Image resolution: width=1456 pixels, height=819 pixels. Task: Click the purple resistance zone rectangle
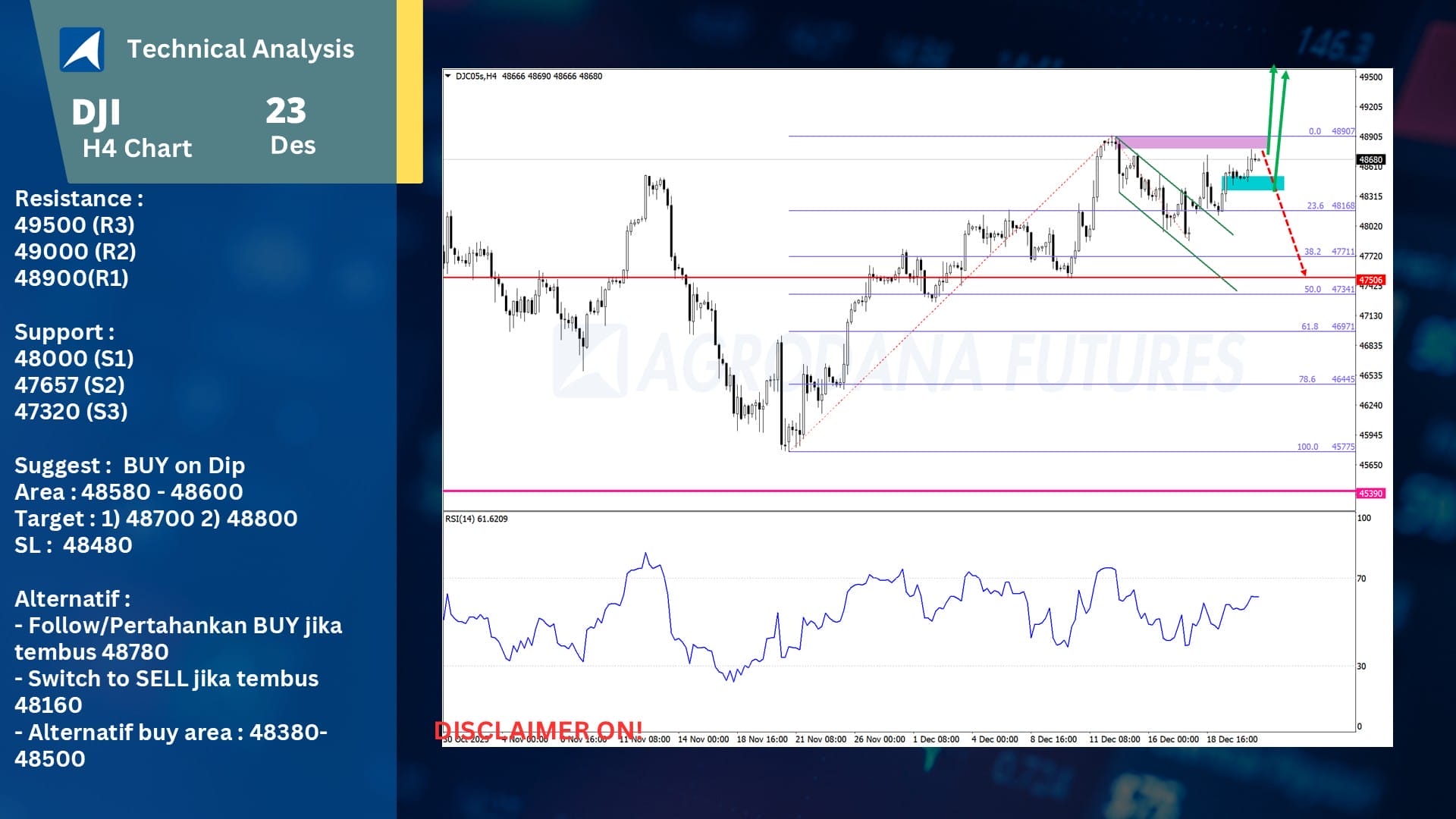(x=1192, y=142)
